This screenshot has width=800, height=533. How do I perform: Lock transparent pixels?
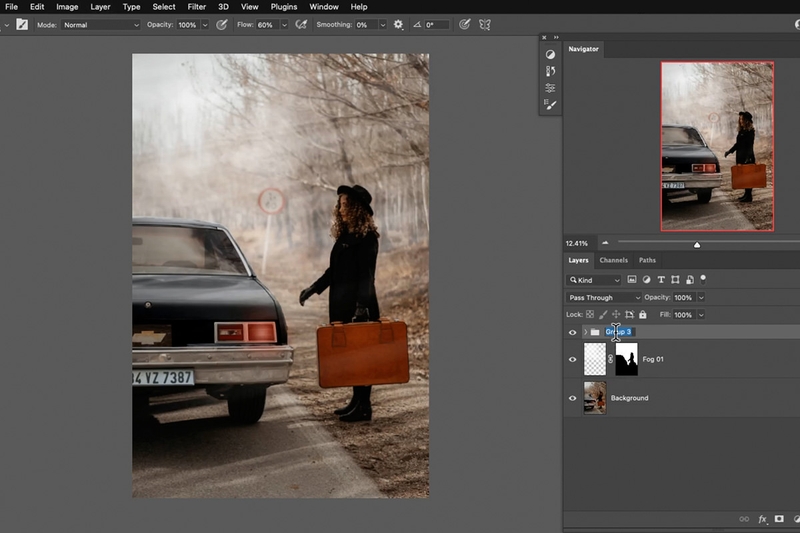(x=590, y=315)
